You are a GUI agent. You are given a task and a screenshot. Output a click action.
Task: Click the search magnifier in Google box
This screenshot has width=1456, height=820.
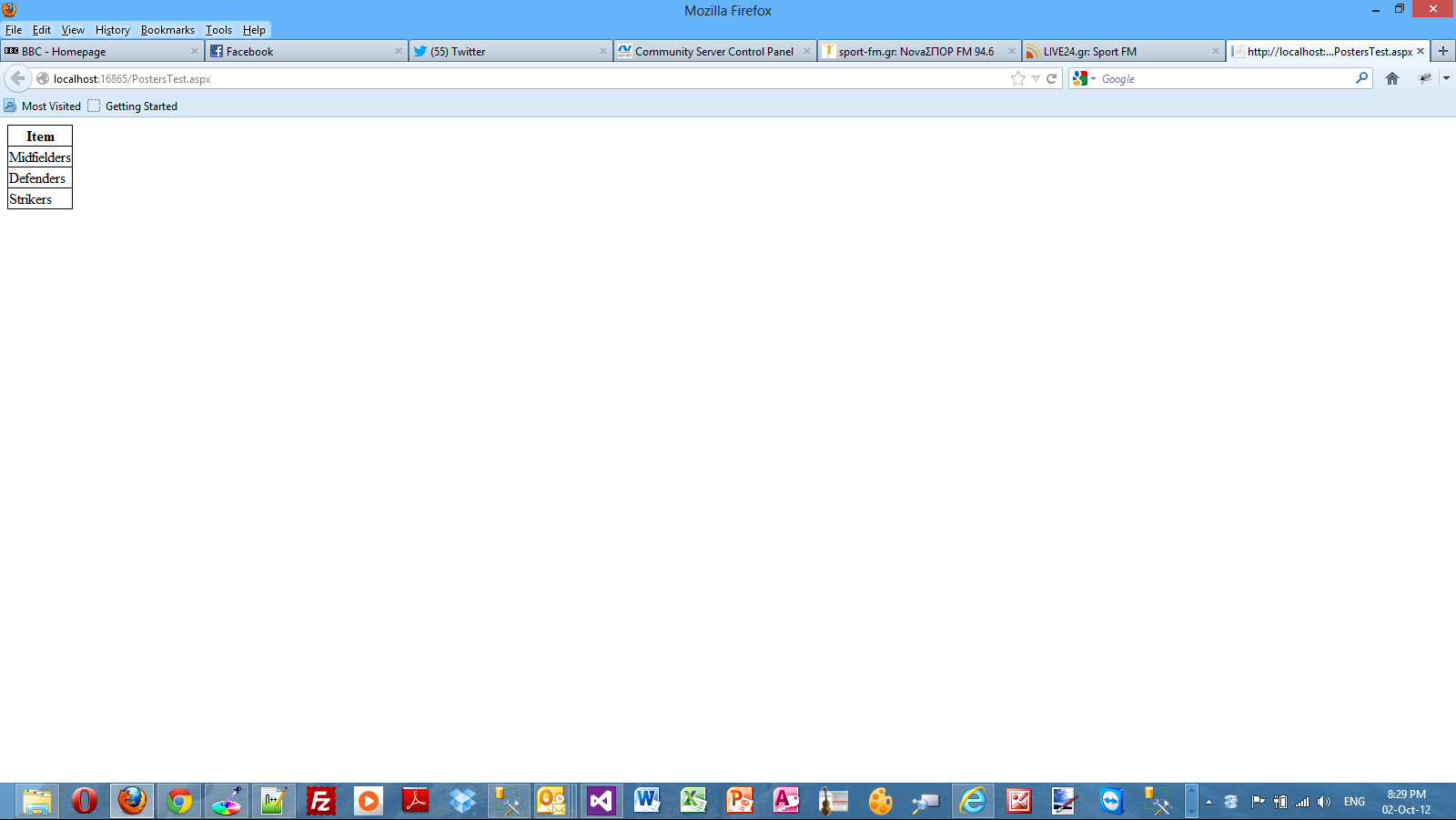point(1361,78)
